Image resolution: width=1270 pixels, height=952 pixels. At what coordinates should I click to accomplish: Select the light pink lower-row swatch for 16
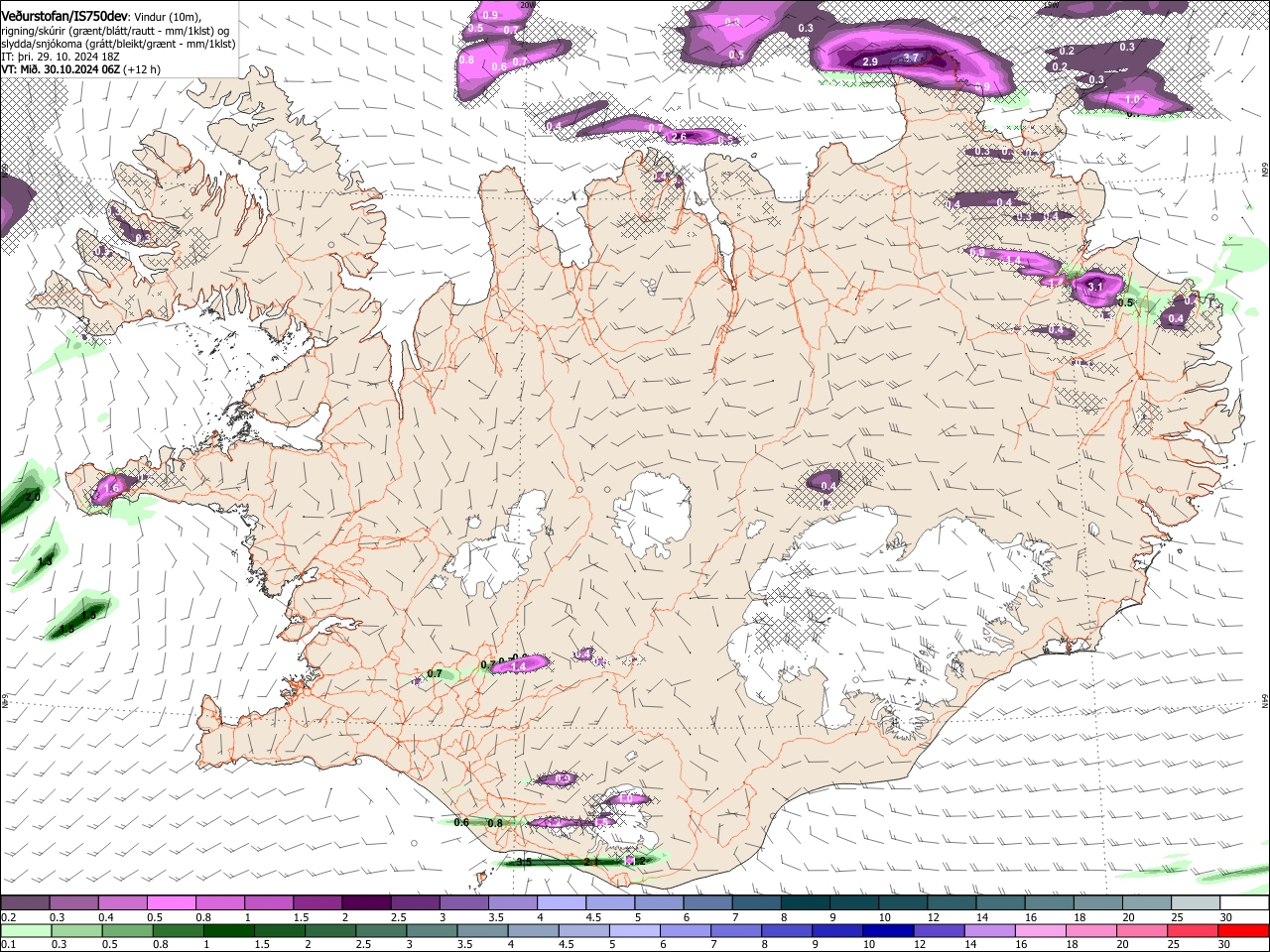tap(1041, 930)
